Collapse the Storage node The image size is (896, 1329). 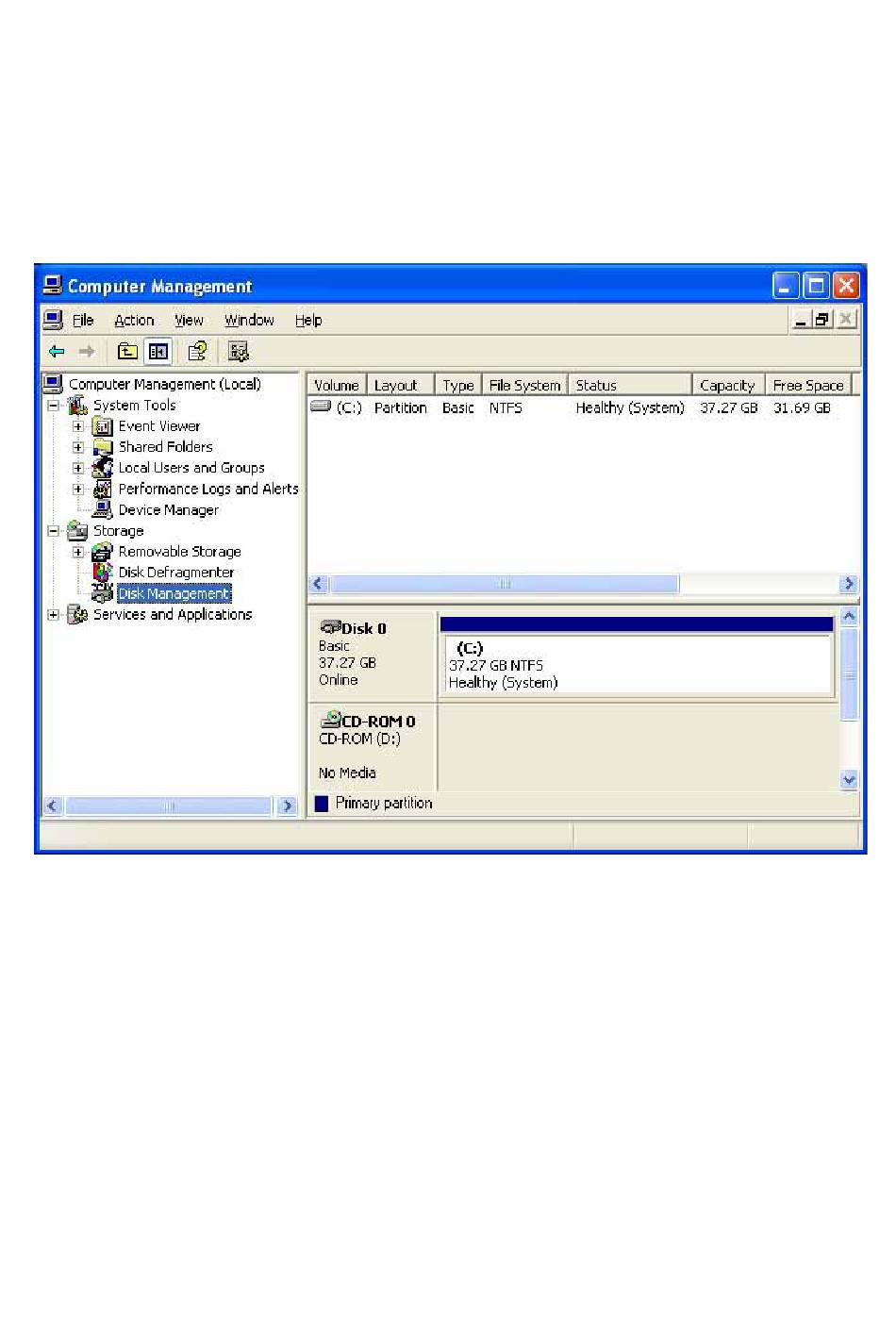pos(54,531)
